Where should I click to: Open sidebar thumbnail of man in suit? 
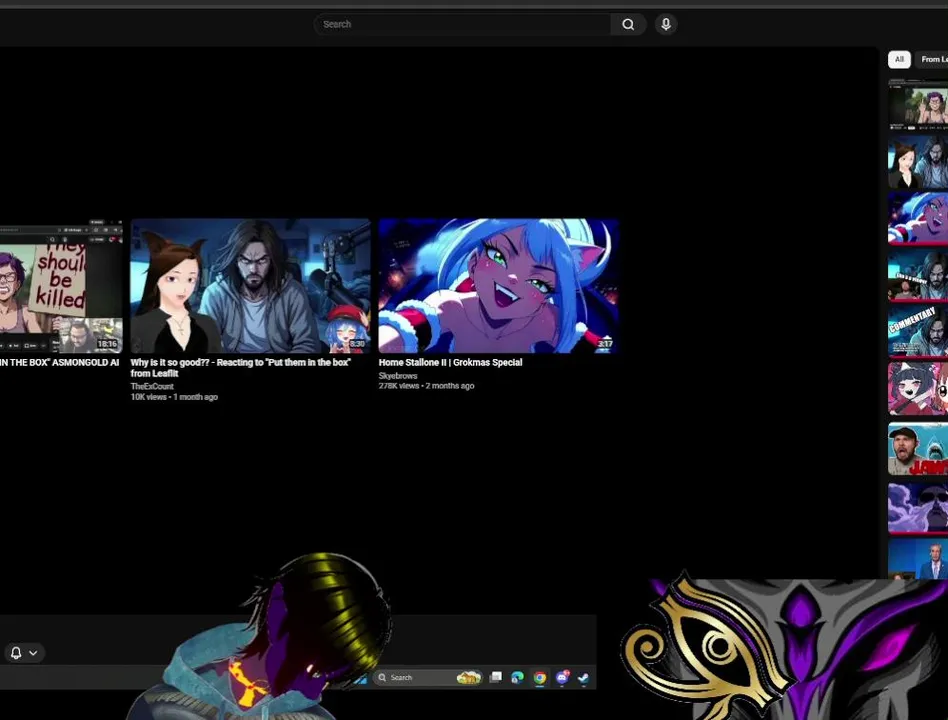click(918, 559)
